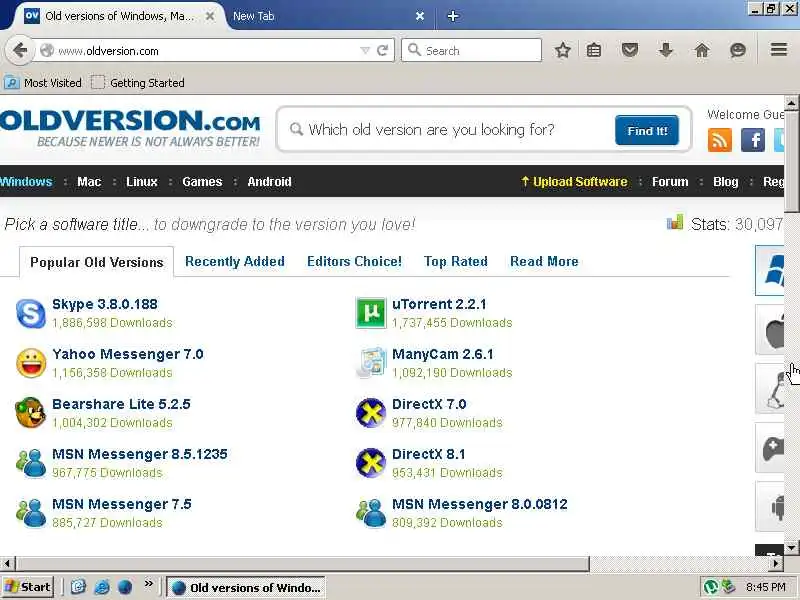Click the Internet Explorer quick launch icon

101,587
